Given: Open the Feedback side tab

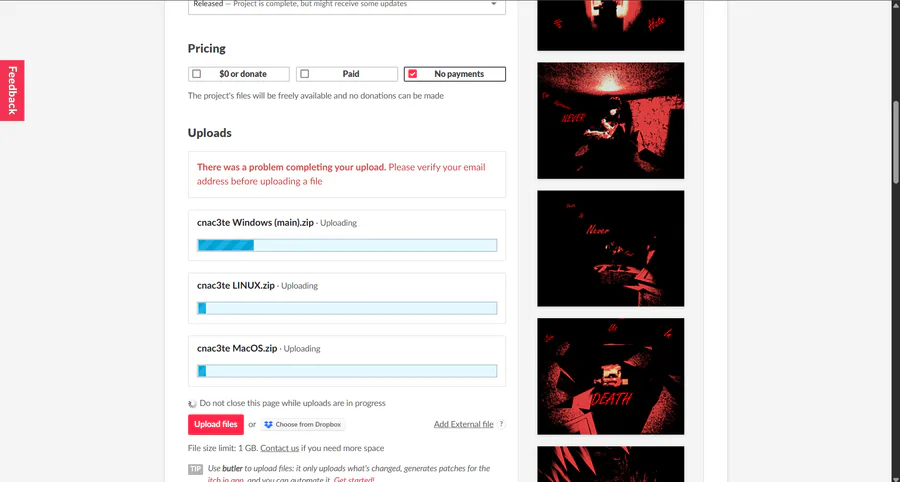Looking at the screenshot, I should tap(12, 90).
